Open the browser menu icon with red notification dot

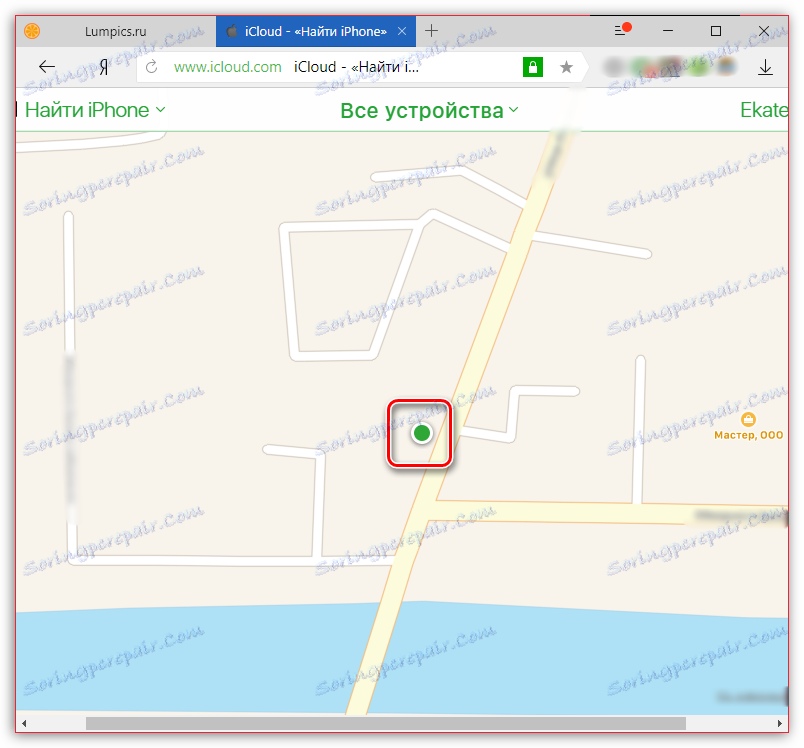pyautogui.click(x=622, y=29)
